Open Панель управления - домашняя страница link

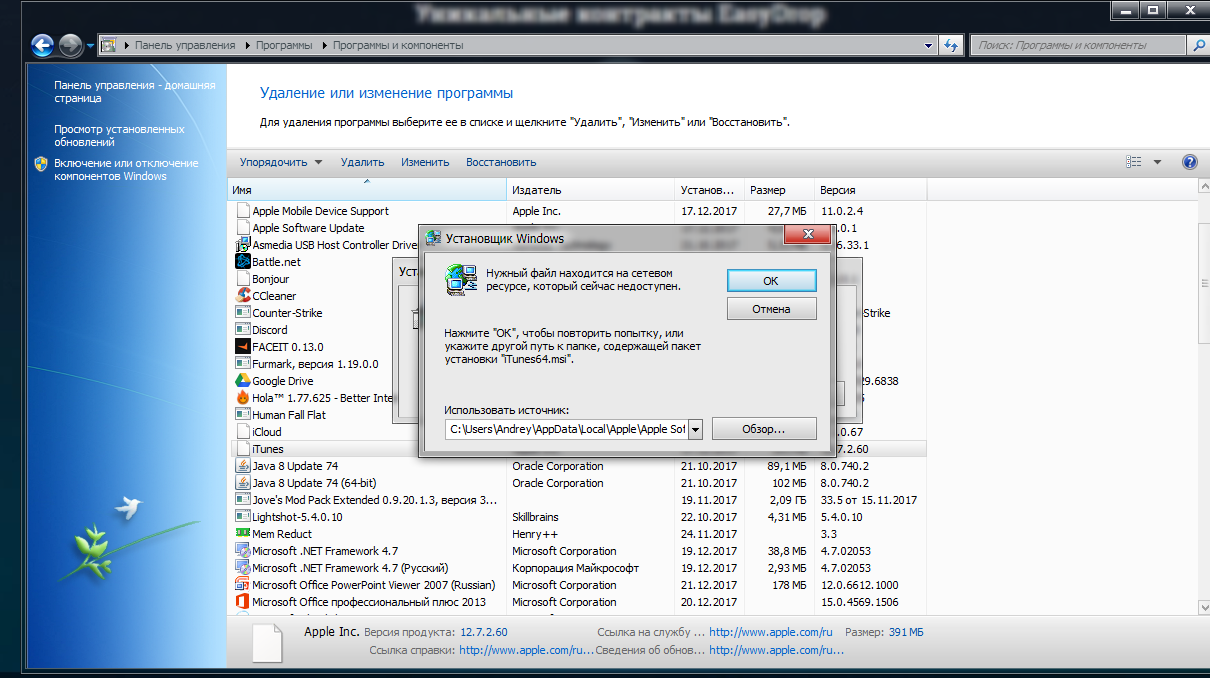coord(134,92)
